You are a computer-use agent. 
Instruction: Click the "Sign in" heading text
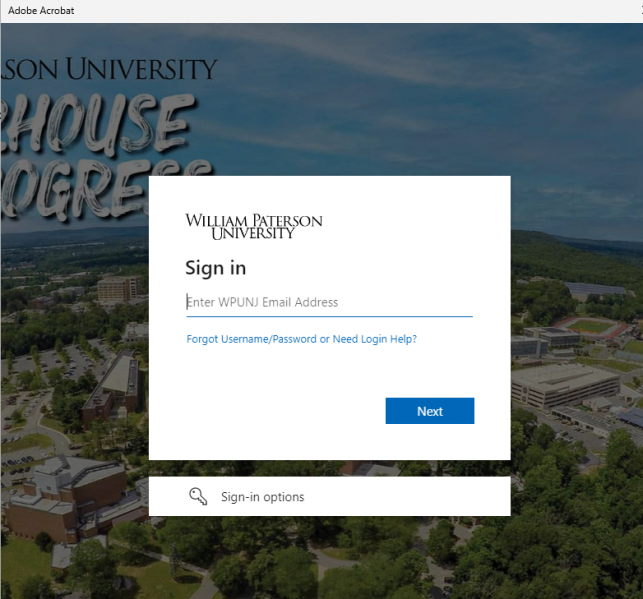tap(216, 268)
